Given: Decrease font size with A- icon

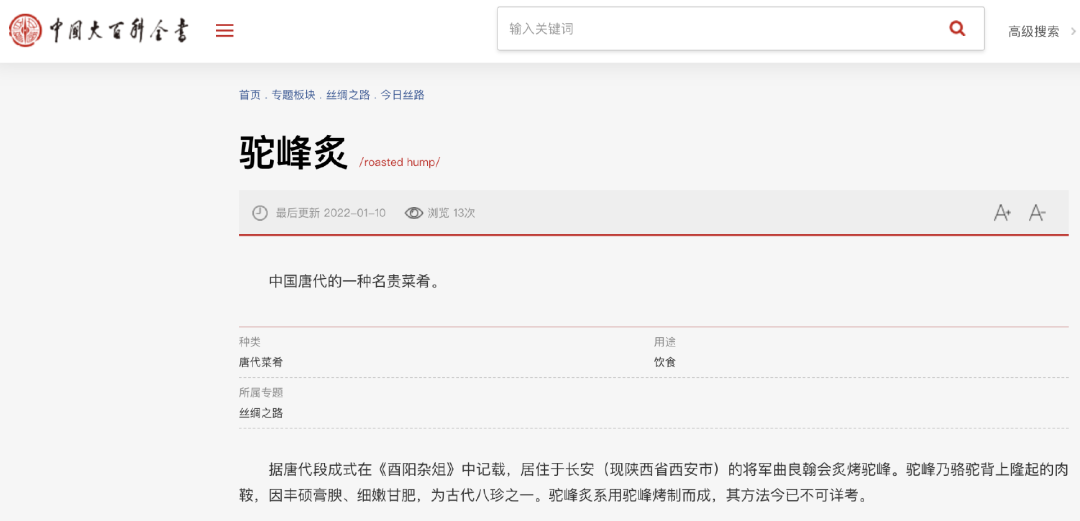Looking at the screenshot, I should 1037,213.
